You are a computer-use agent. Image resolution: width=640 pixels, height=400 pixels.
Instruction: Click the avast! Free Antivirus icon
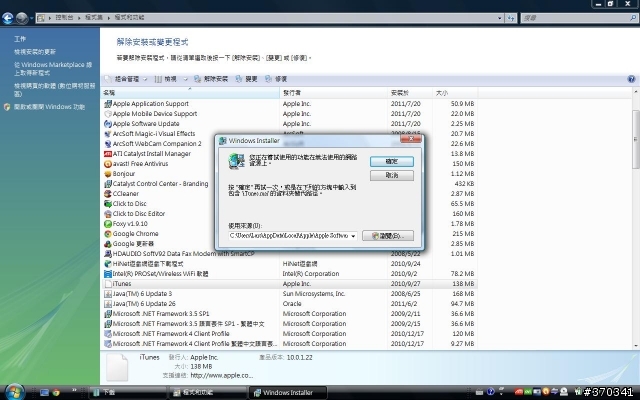[108, 164]
